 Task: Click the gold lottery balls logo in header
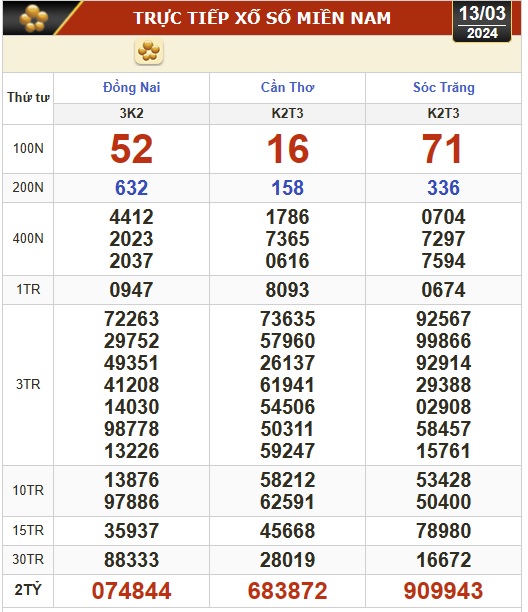tap(34, 18)
